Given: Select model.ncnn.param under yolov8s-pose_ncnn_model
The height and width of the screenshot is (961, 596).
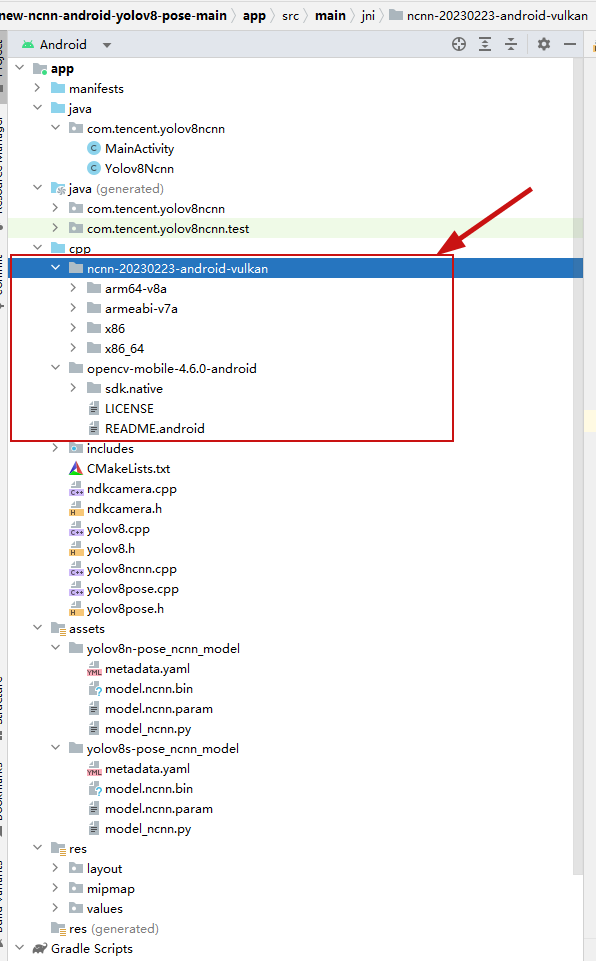Looking at the screenshot, I should tap(159, 809).
